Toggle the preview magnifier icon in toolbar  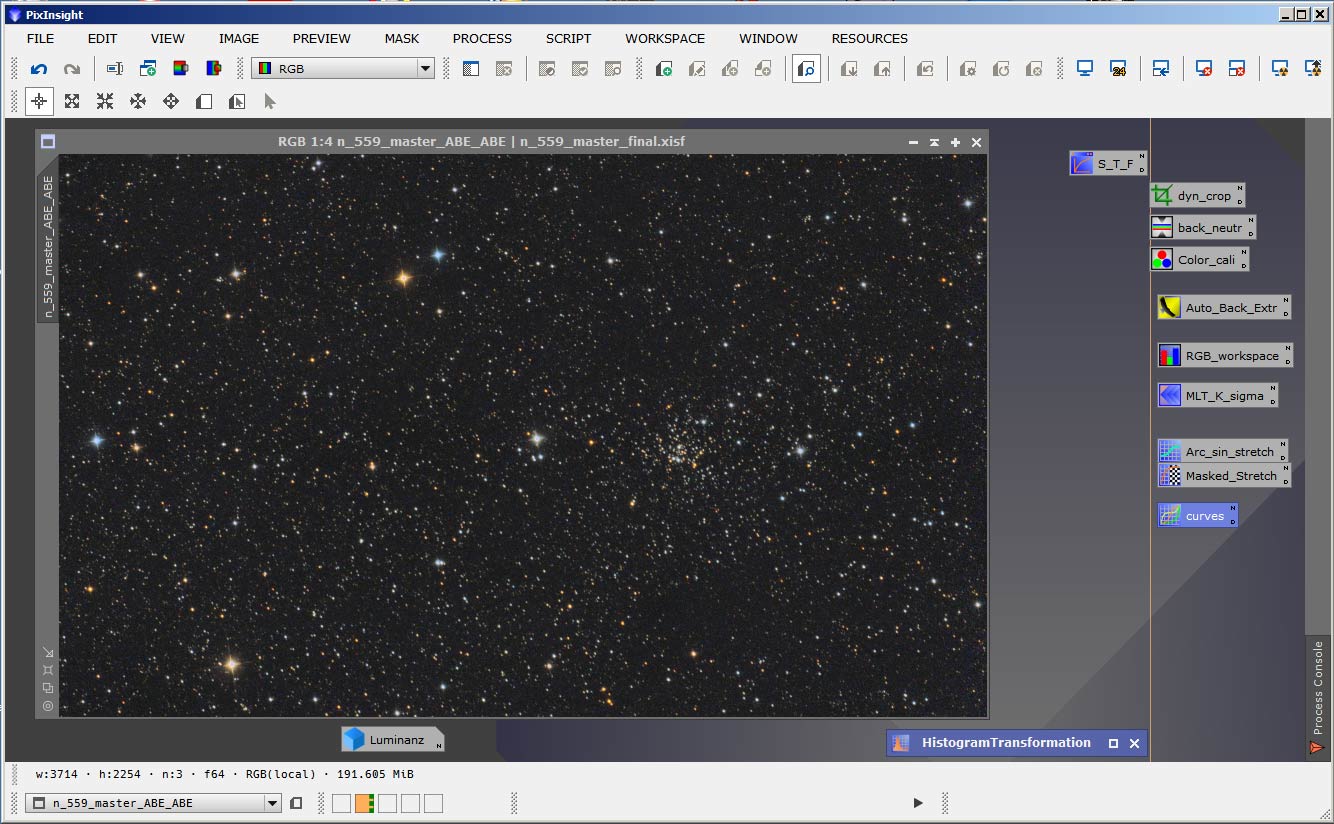(806, 69)
